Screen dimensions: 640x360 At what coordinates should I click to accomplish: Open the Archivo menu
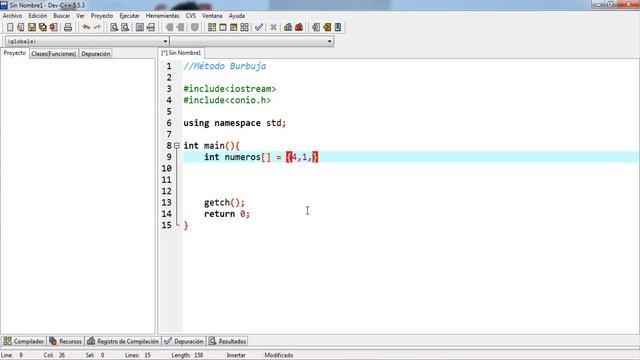[12, 16]
